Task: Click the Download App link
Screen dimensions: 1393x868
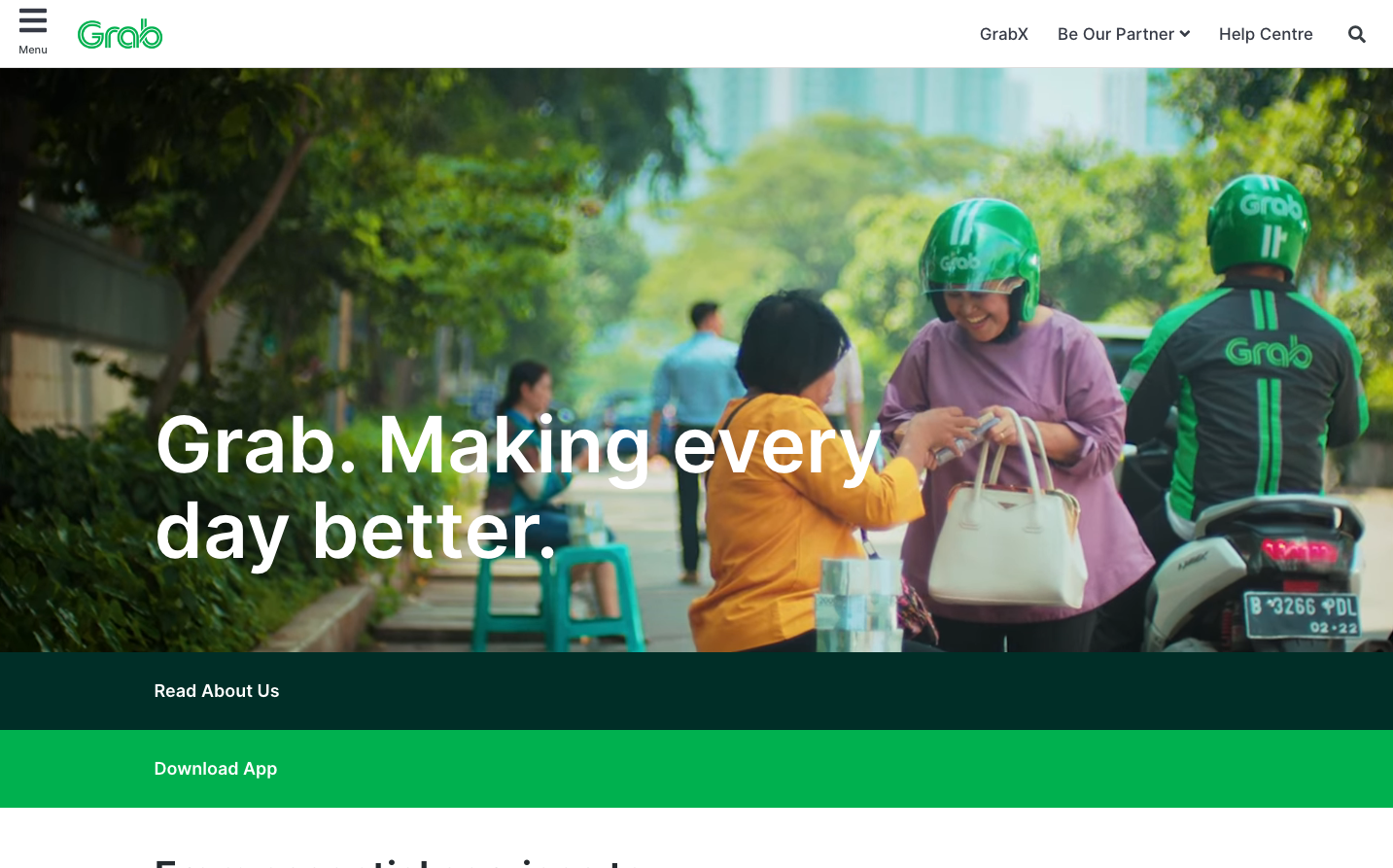Action: tap(216, 769)
